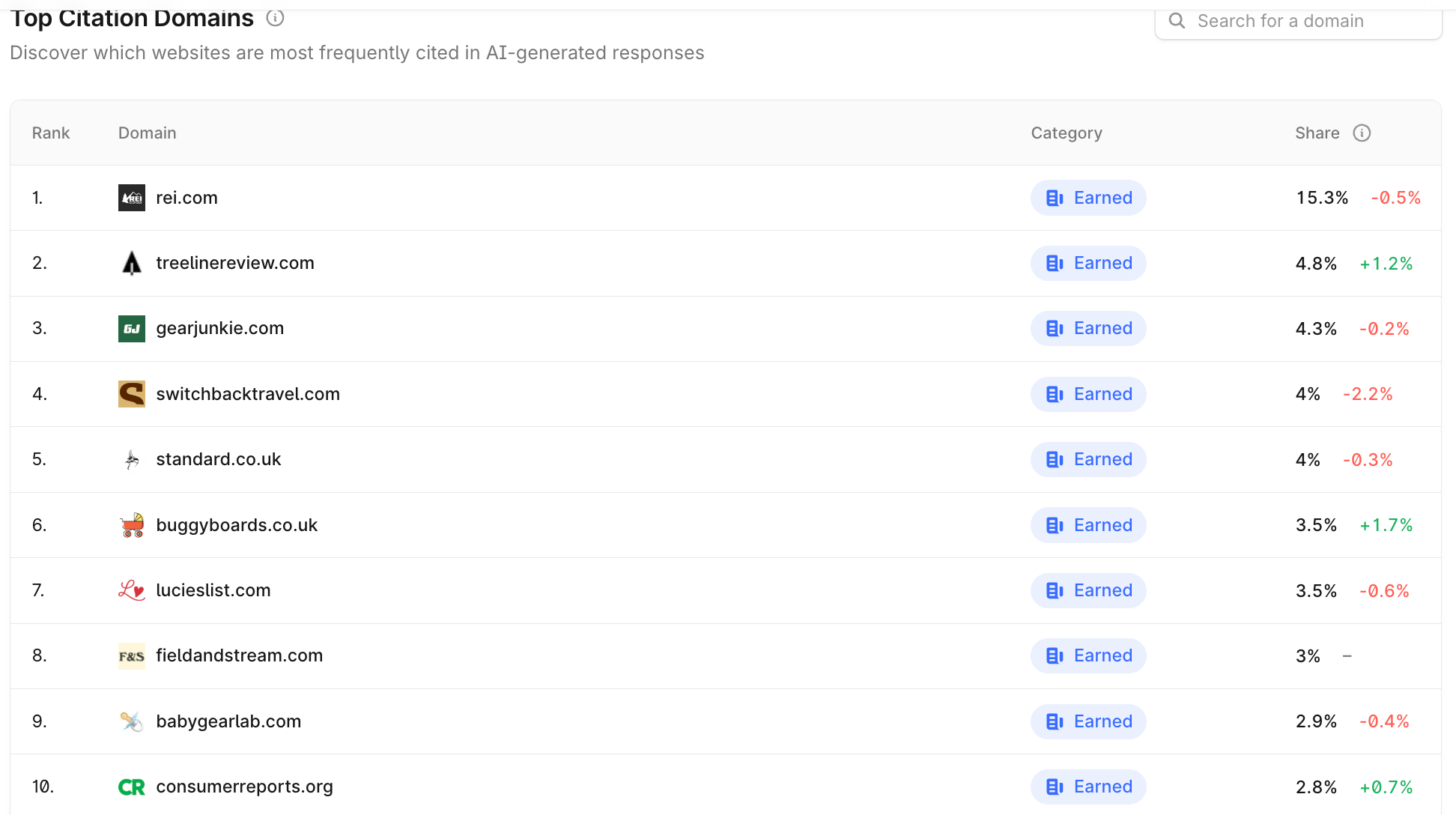Open the standard.co.uk domain link

[218, 459]
